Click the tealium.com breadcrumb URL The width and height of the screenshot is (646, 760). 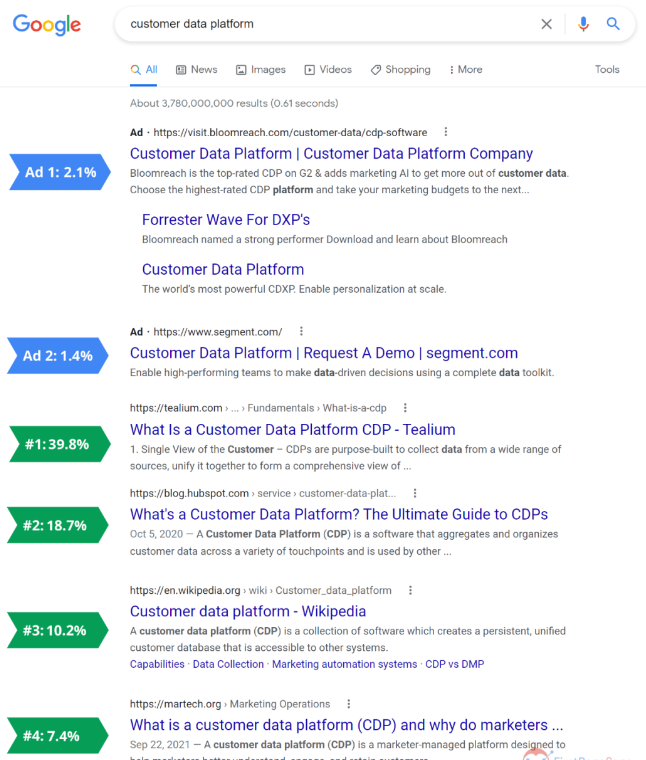pos(258,408)
